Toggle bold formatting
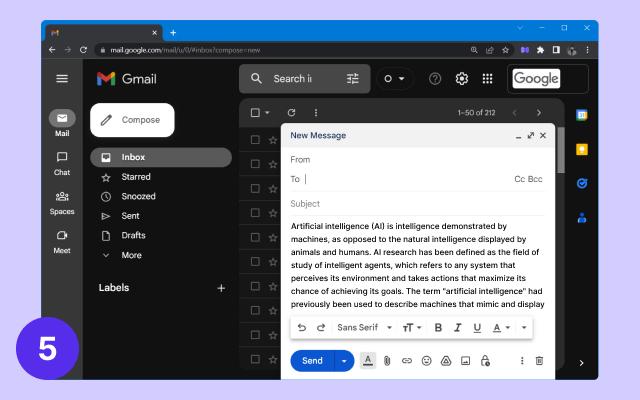The image size is (640, 400). click(x=438, y=328)
